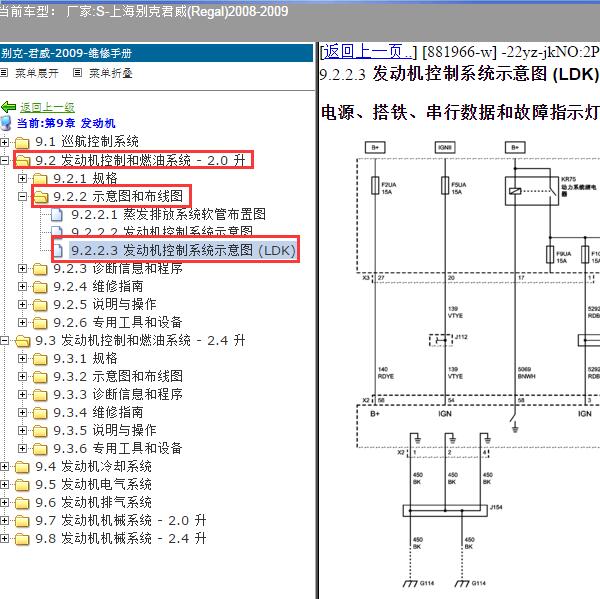This screenshot has width=600, height=599.
Task: Collapse the 9.3 发动机控制和燃油系统 2.4升 node
Action: pos(4,341)
